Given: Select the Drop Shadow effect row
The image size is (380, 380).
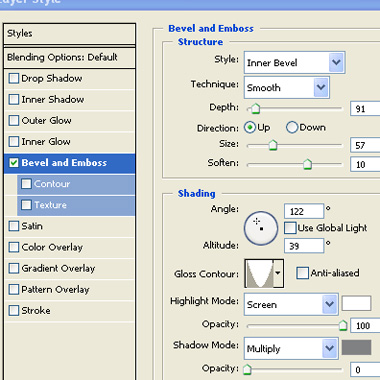Looking at the screenshot, I should coord(70,79).
